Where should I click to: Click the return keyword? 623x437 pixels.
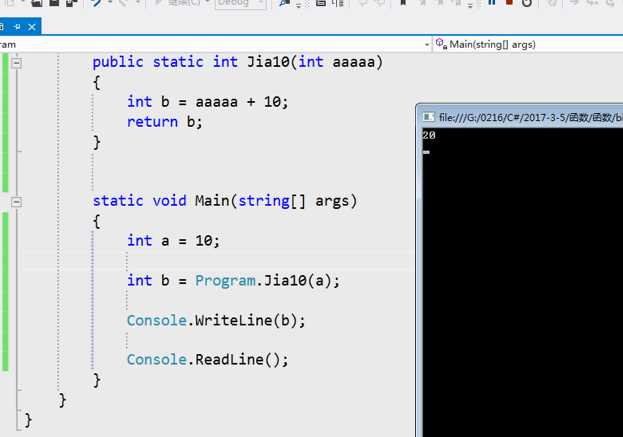tap(152, 122)
